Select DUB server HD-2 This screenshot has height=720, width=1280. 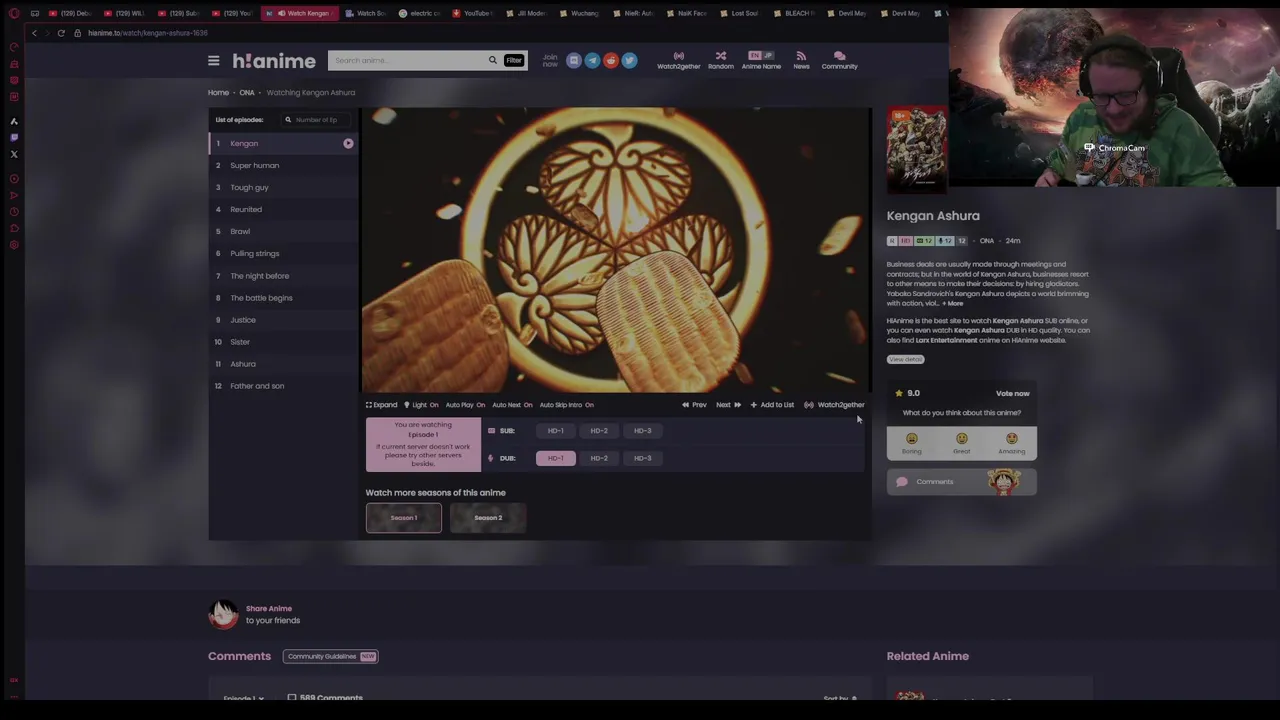coord(599,458)
